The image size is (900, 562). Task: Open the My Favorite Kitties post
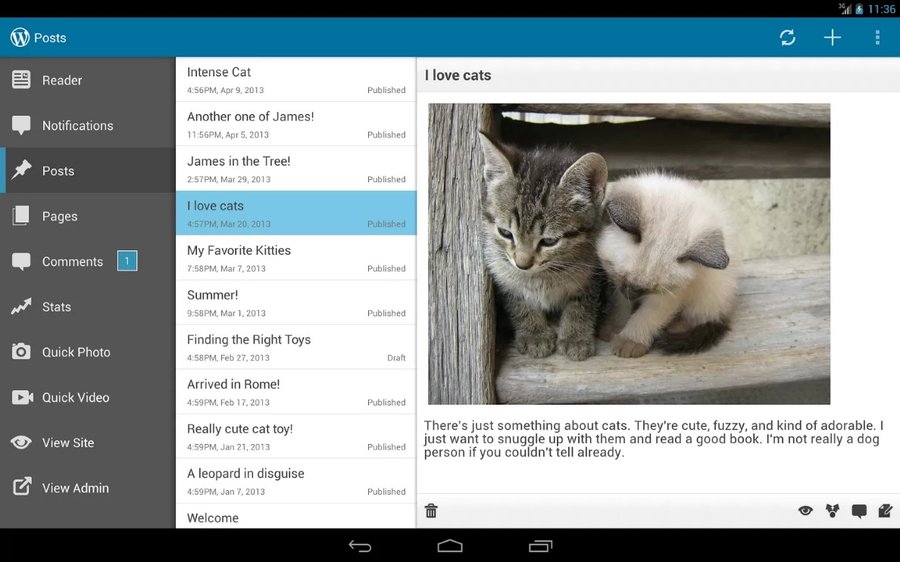tap(296, 258)
